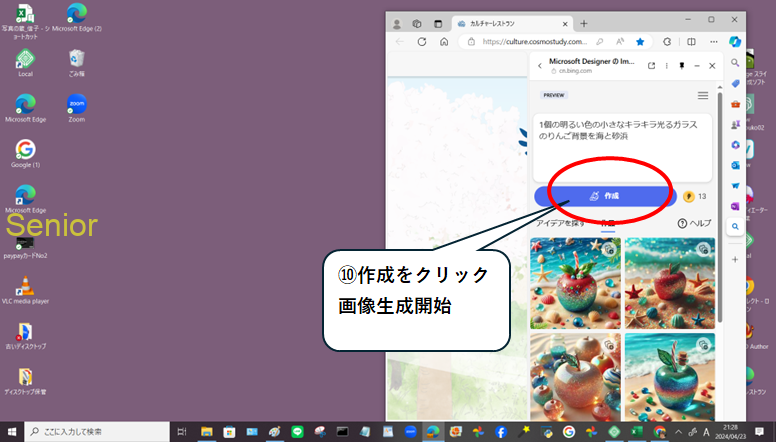Image resolution: width=776 pixels, height=442 pixels.
Task: Click the Designer panel vertical scrollbar
Action: pos(720,208)
